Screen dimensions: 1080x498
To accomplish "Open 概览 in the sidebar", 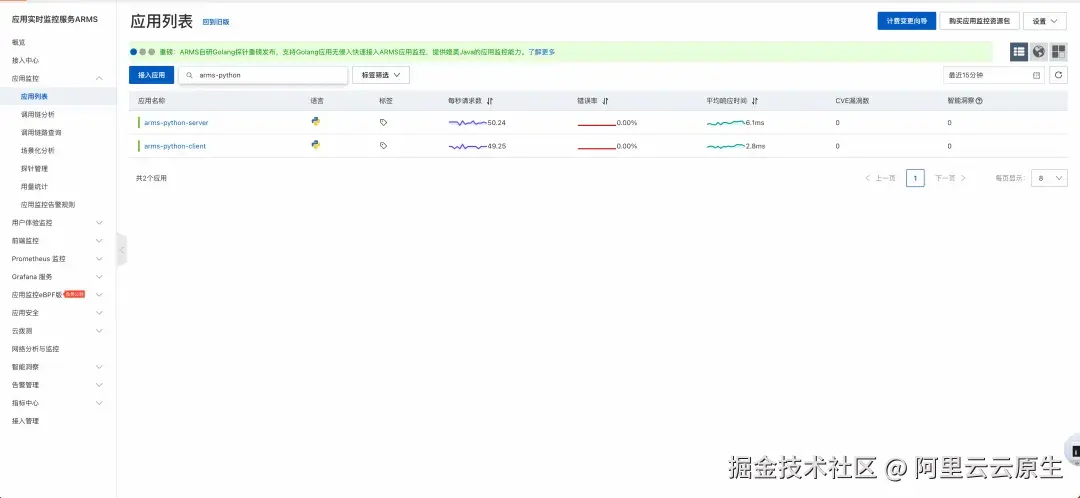I will click(x=19, y=43).
